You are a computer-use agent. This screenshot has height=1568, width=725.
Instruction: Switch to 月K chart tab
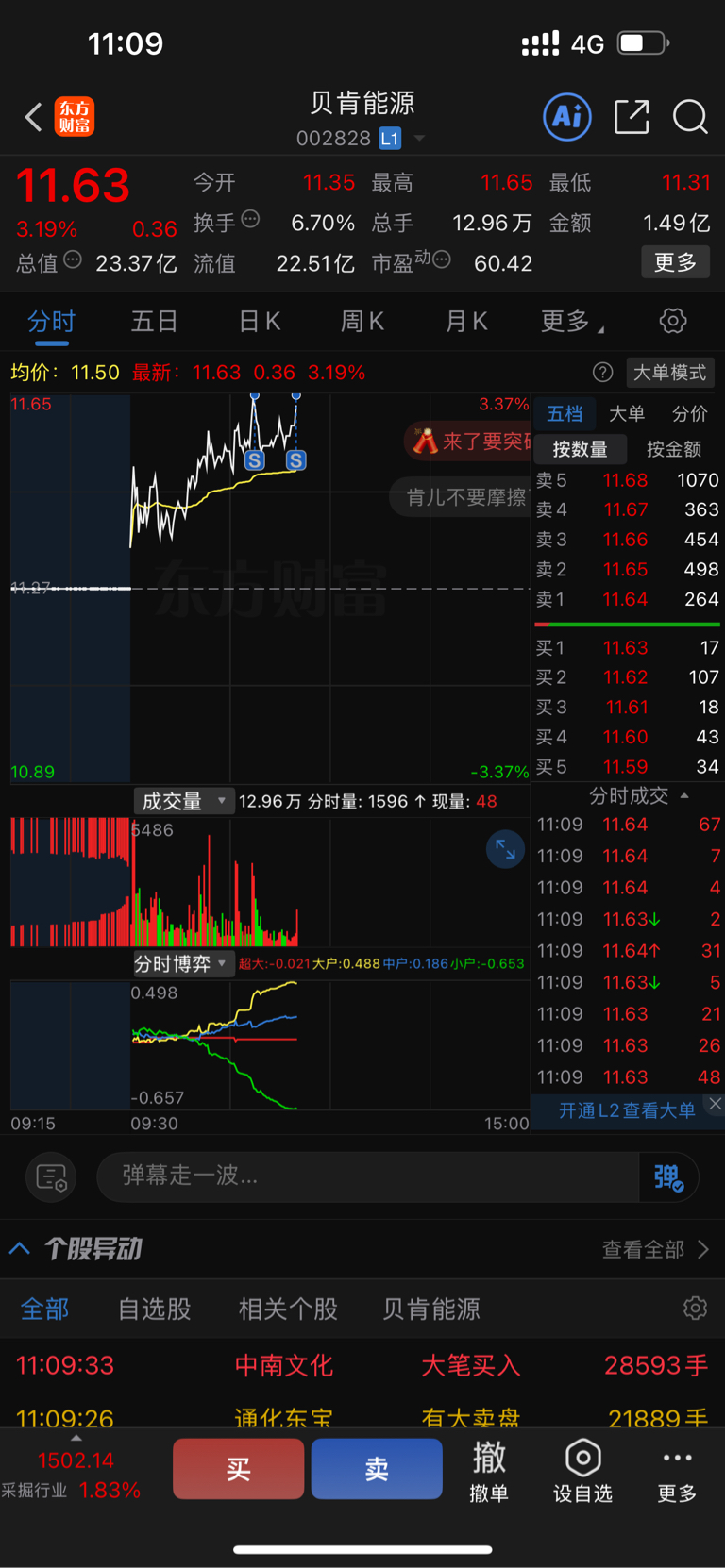pyautogui.click(x=466, y=322)
